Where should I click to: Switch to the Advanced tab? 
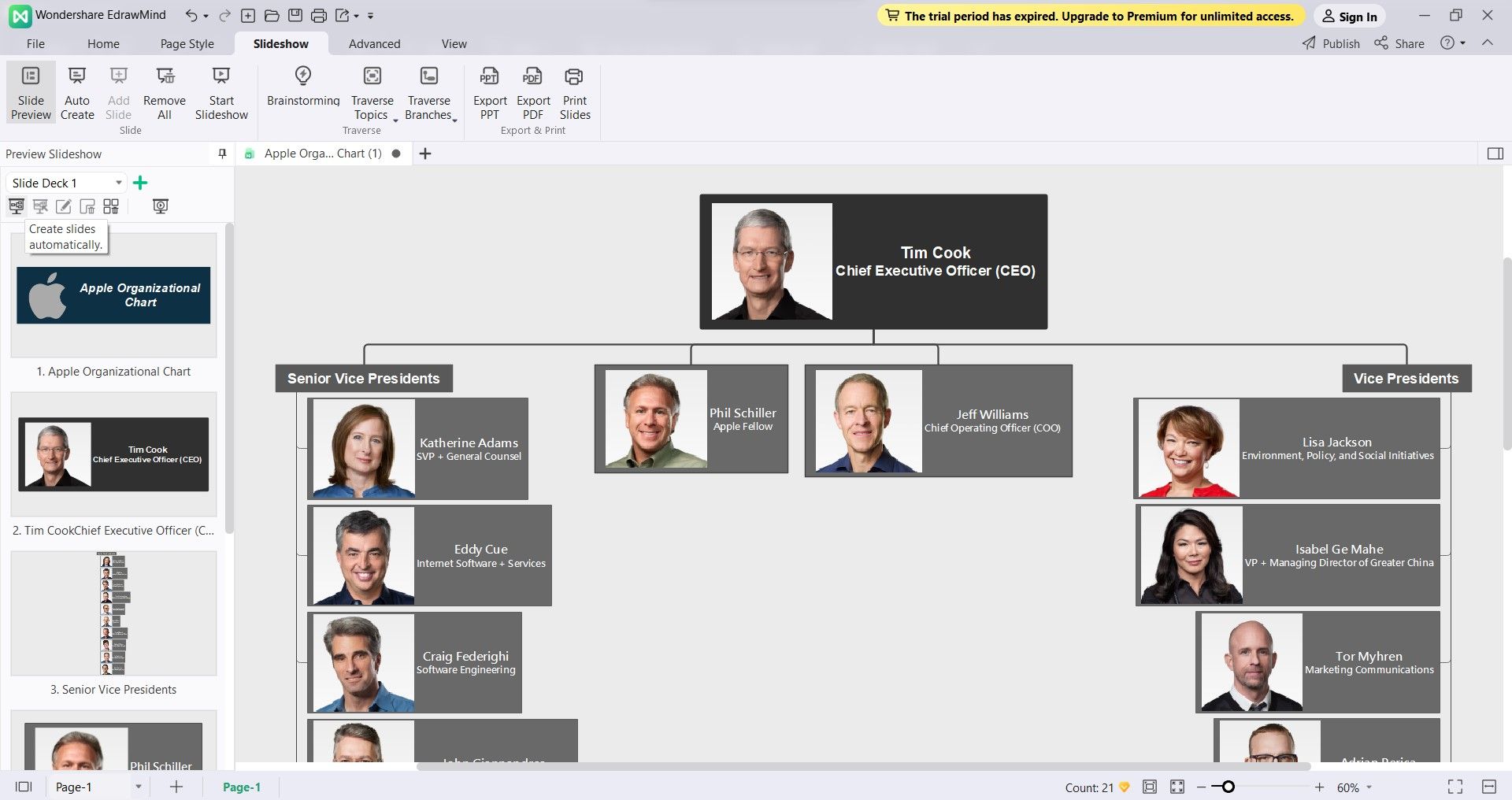click(x=375, y=44)
